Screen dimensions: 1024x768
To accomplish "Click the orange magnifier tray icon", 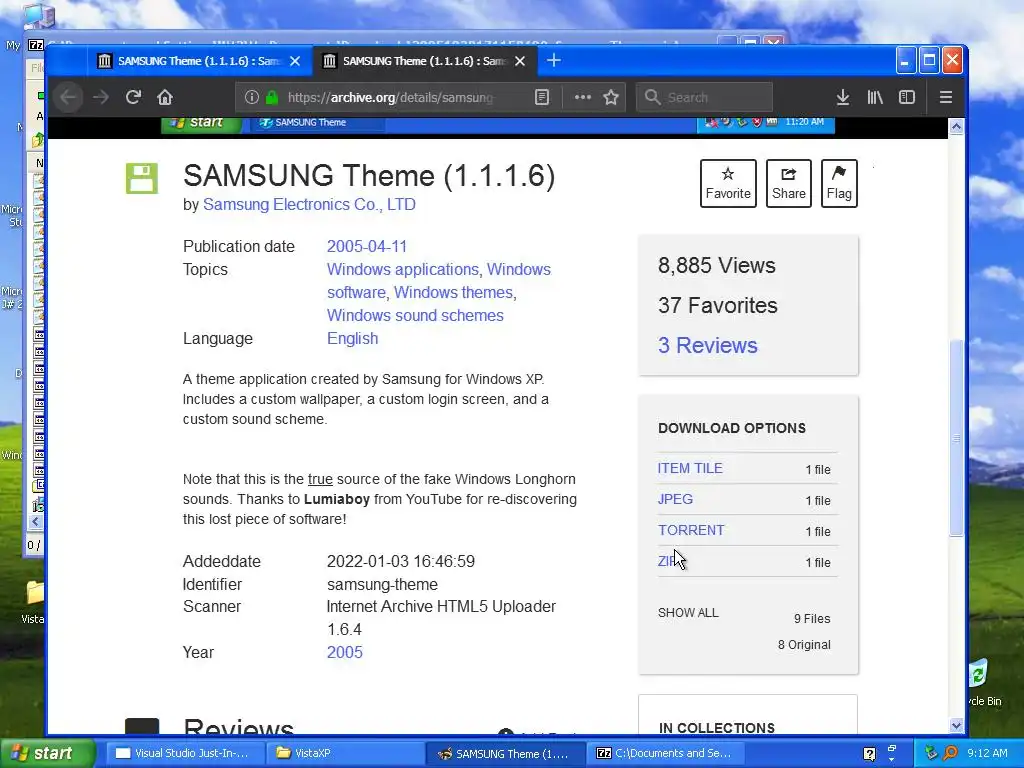I will (950, 753).
